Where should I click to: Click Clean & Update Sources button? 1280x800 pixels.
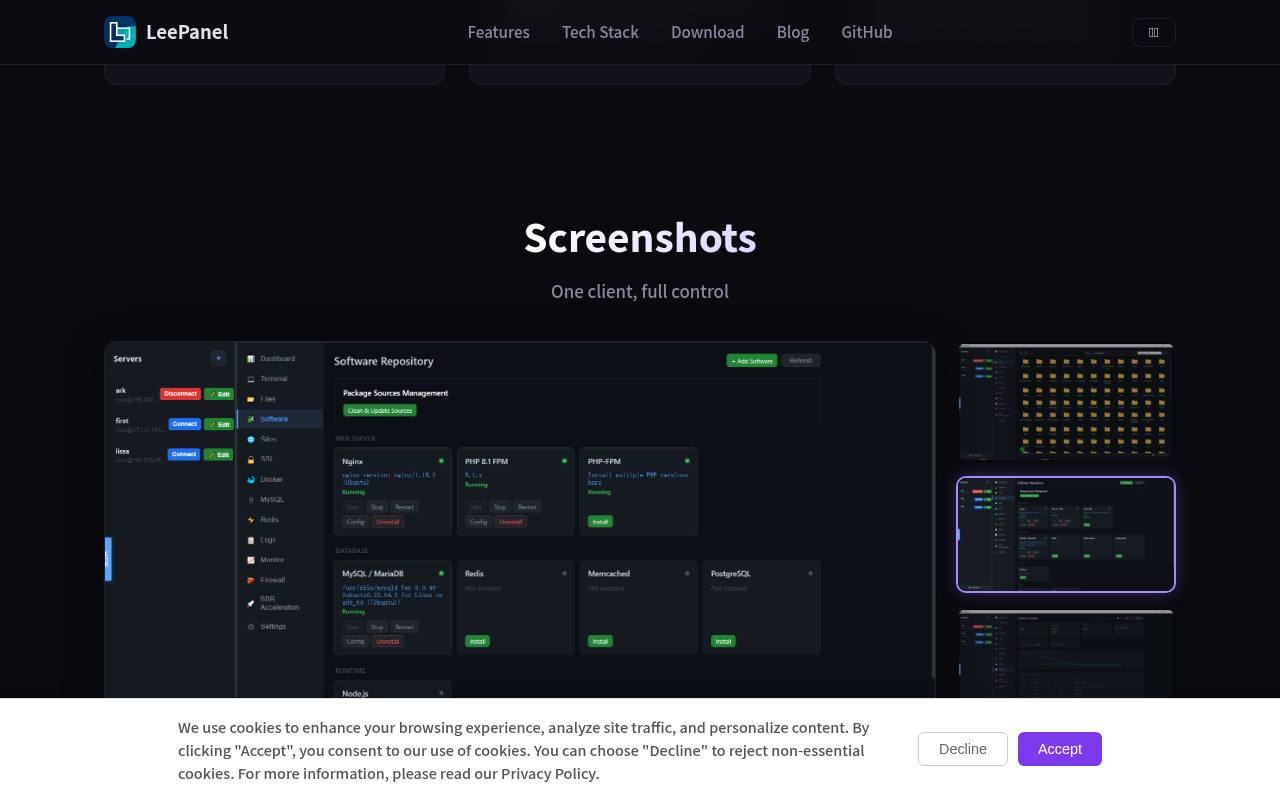pos(380,410)
